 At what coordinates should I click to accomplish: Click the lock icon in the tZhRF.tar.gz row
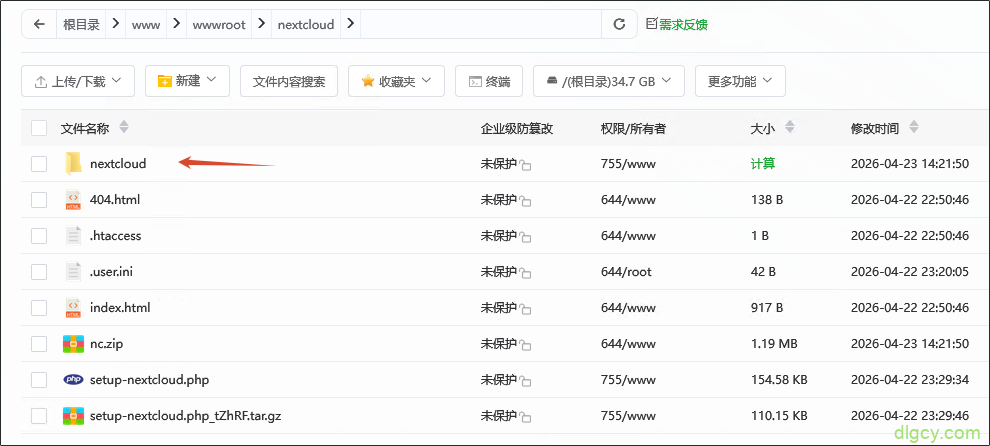(x=525, y=418)
